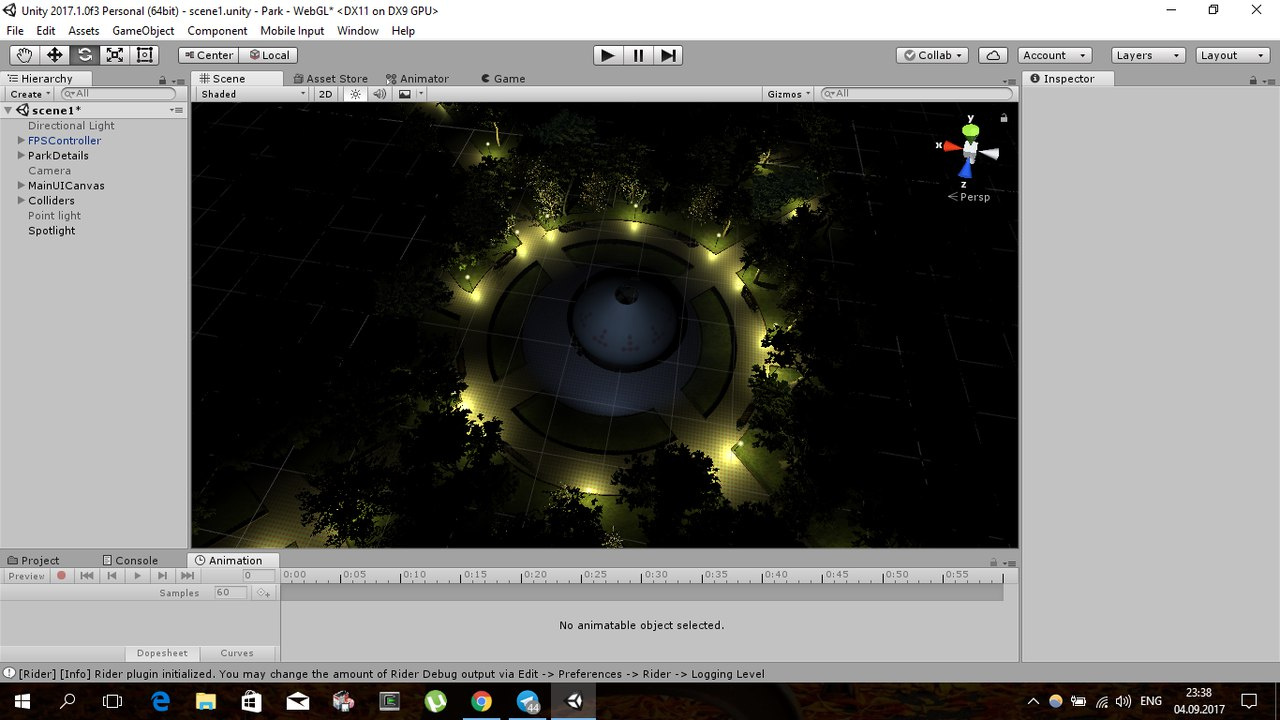Click the Add keyframe button
1280x720 pixels.
coord(263,593)
